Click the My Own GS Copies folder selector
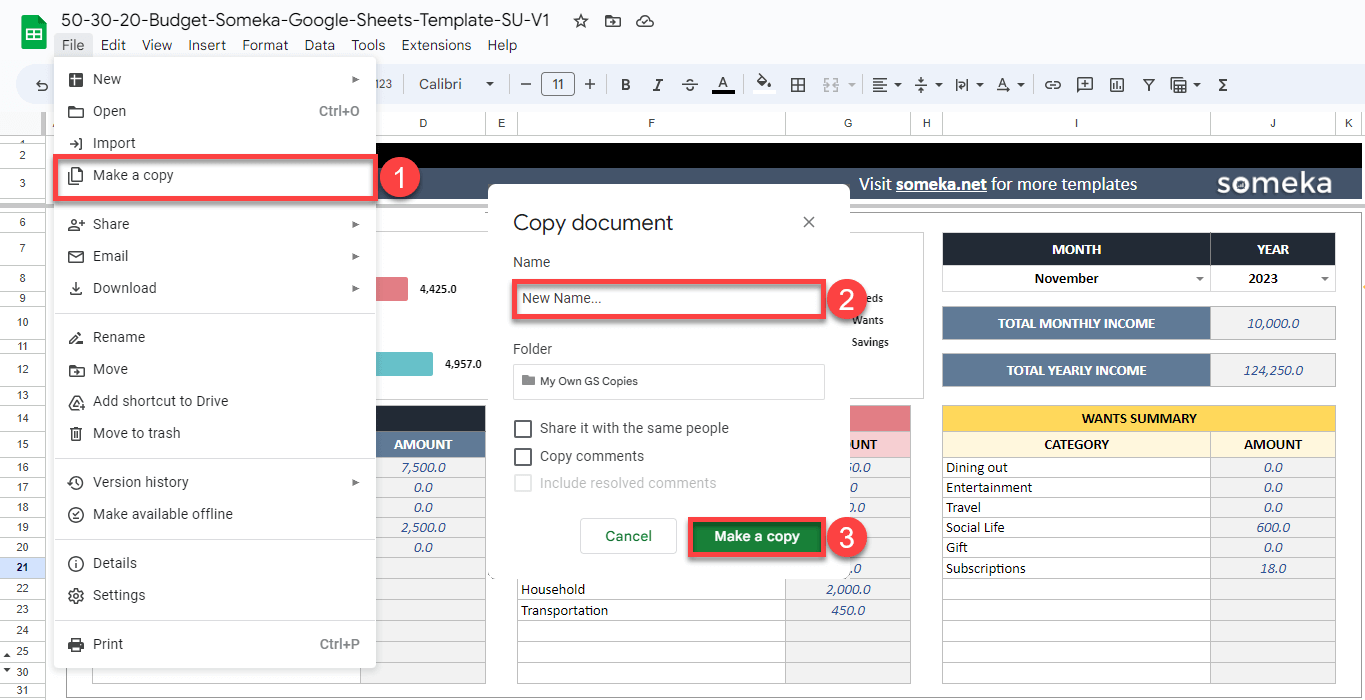This screenshot has height=700, width=1365. pyautogui.click(x=668, y=381)
